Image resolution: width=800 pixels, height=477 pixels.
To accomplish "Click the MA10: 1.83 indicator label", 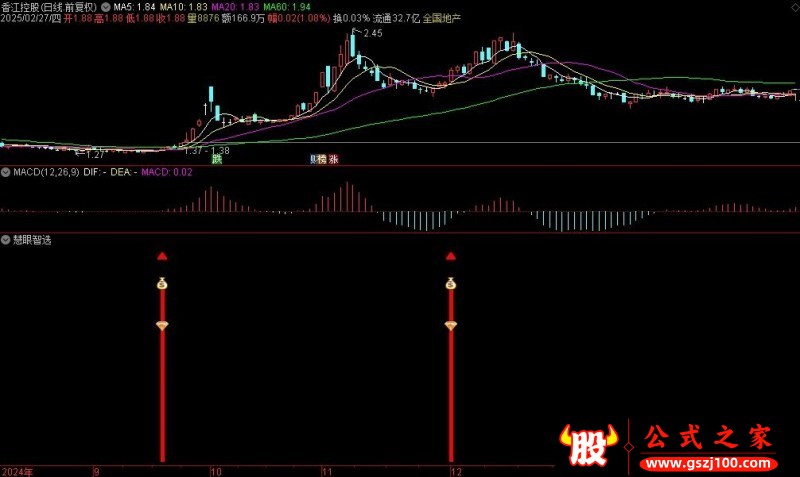I will (x=184, y=7).
